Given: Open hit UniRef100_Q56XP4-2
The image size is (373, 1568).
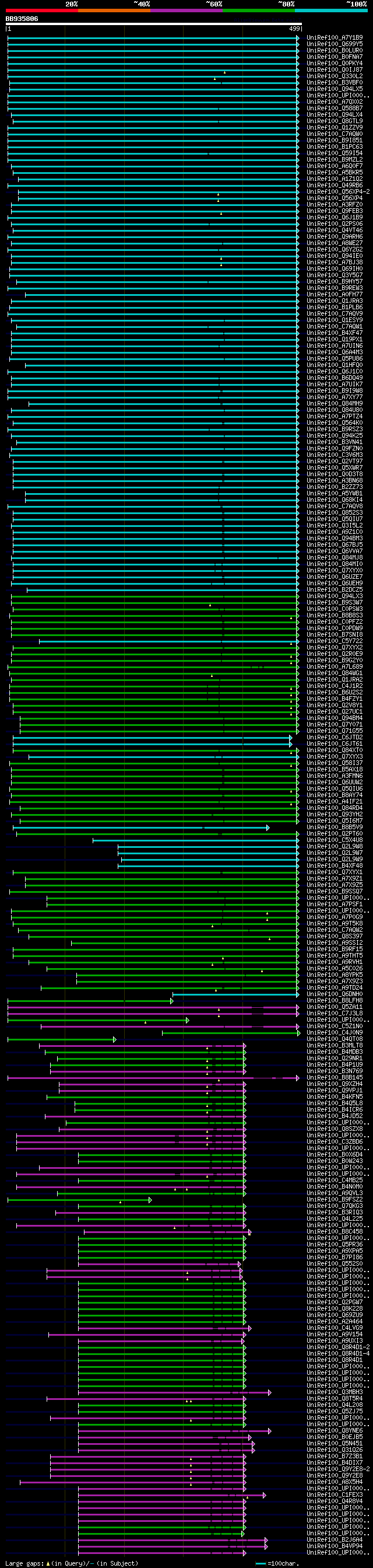Looking at the screenshot, I should tap(339, 192).
